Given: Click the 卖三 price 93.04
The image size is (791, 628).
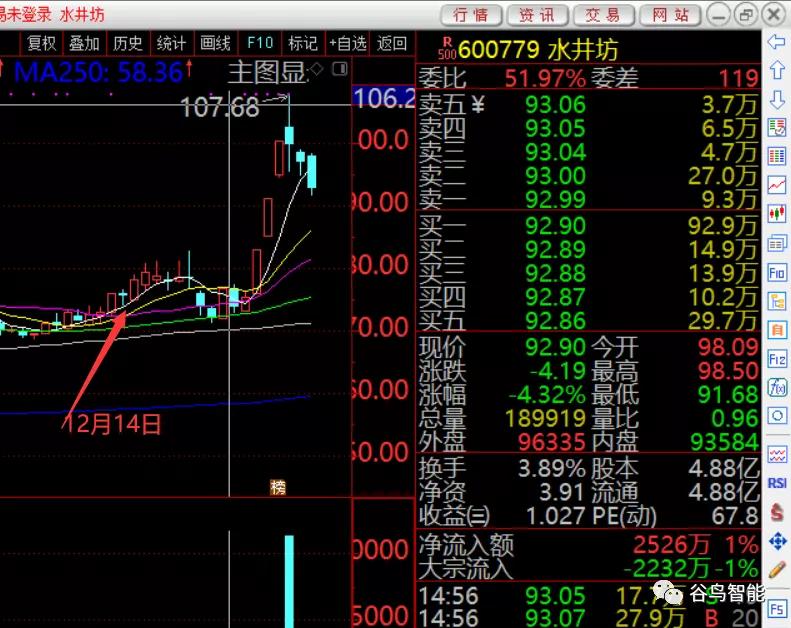Looking at the screenshot, I should click(555, 152).
